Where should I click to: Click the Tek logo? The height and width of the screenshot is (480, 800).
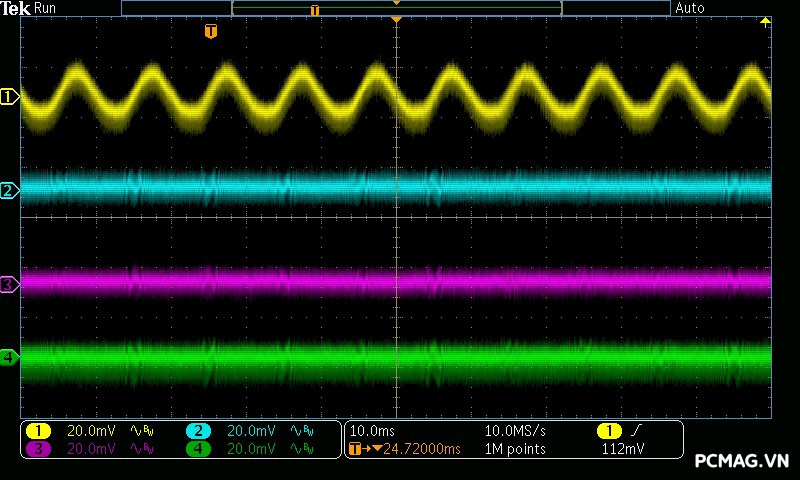(x=15, y=8)
